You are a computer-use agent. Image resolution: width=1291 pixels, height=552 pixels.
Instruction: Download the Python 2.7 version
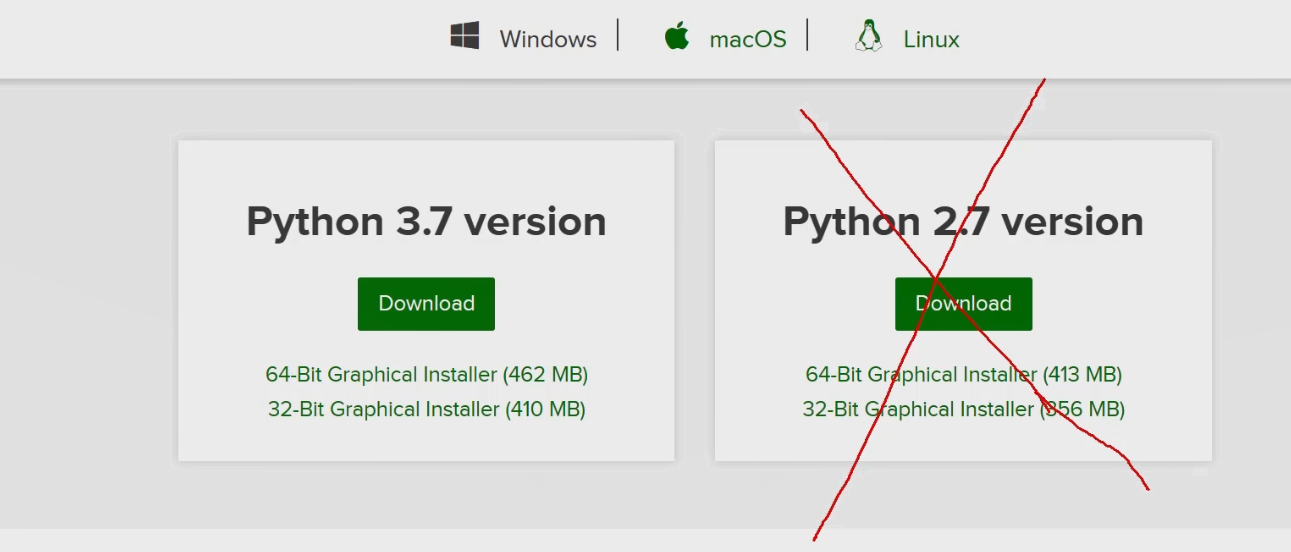(x=963, y=304)
